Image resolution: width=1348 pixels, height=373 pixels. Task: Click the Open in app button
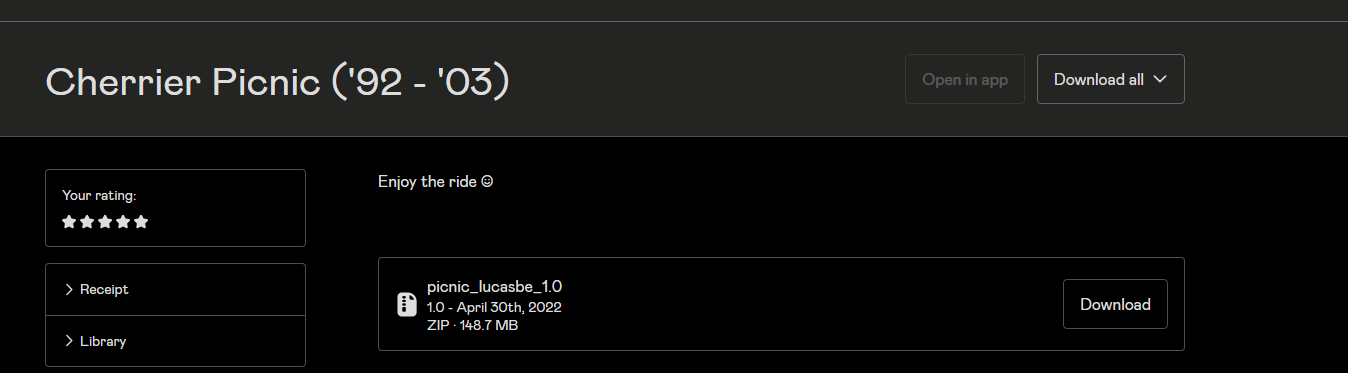coord(965,79)
